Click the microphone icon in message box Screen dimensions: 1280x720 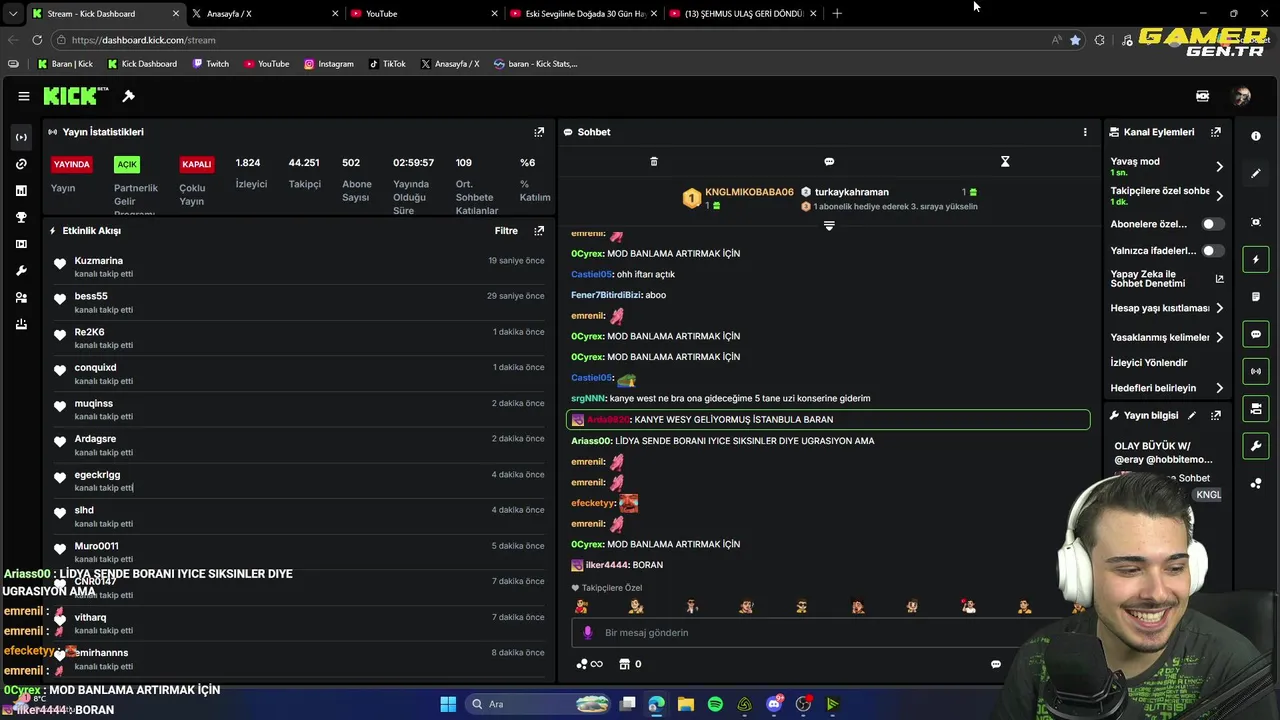click(588, 633)
